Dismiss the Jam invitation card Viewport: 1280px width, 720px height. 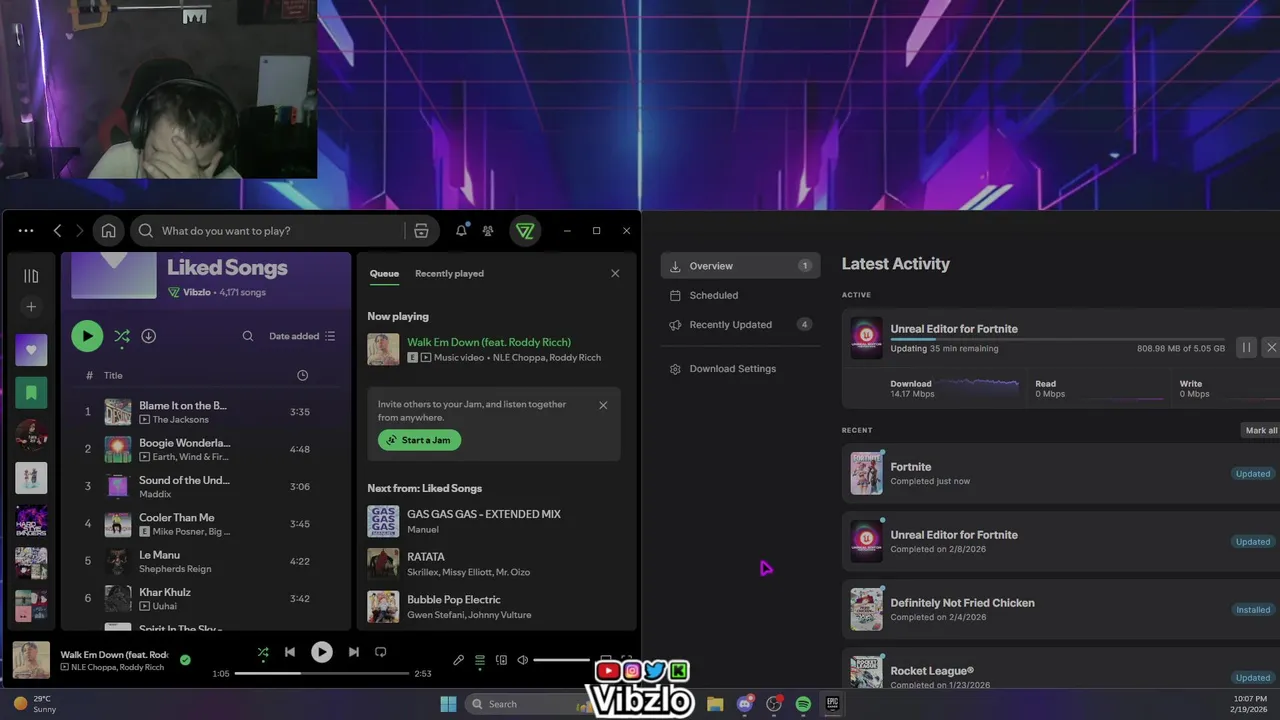tap(603, 405)
